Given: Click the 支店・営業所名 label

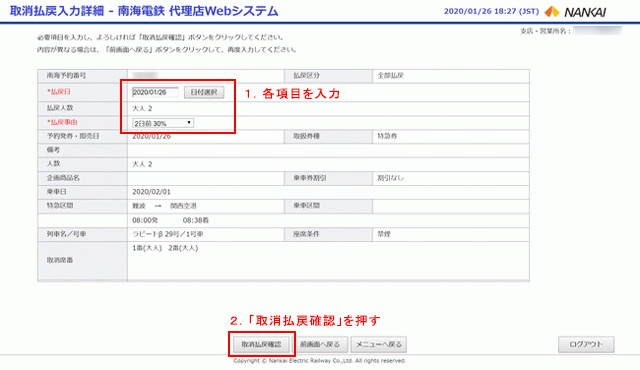Looking at the screenshot, I should pyautogui.click(x=545, y=31).
